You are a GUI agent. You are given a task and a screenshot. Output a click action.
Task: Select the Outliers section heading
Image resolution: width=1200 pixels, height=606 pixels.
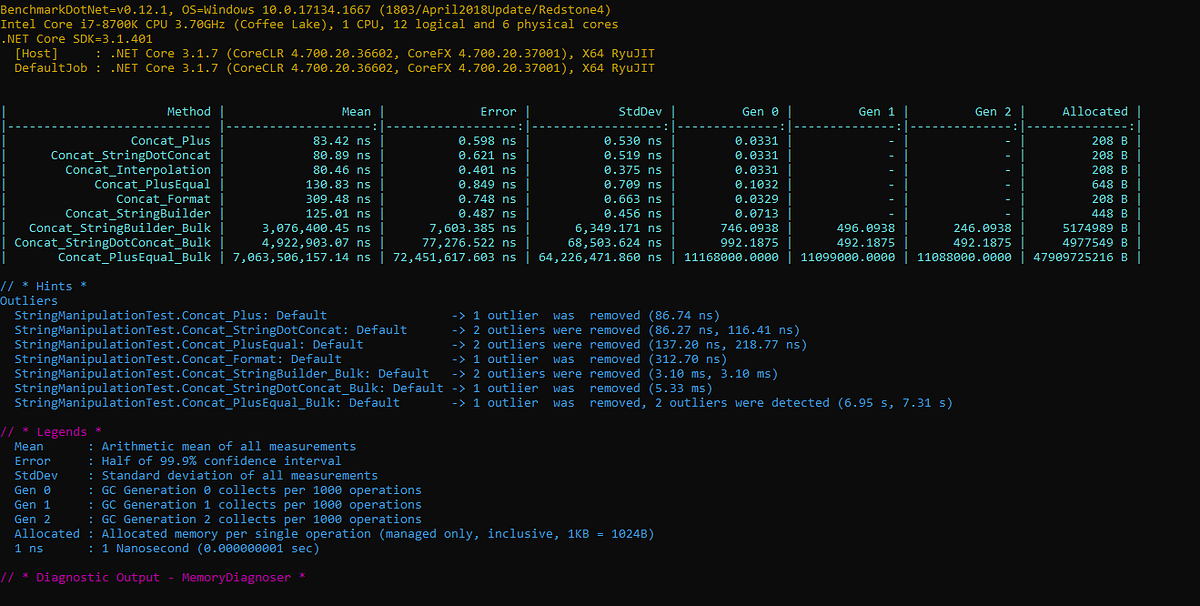click(x=29, y=300)
